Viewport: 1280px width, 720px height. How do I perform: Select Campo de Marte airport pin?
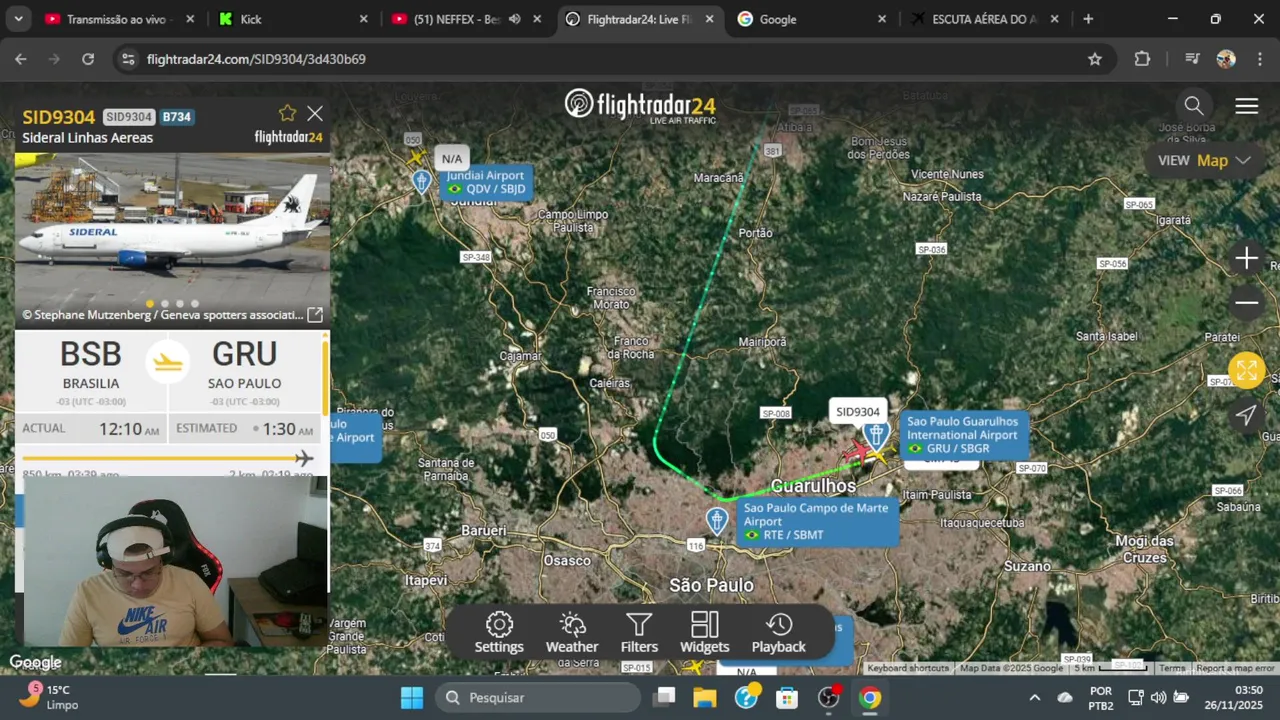717,520
